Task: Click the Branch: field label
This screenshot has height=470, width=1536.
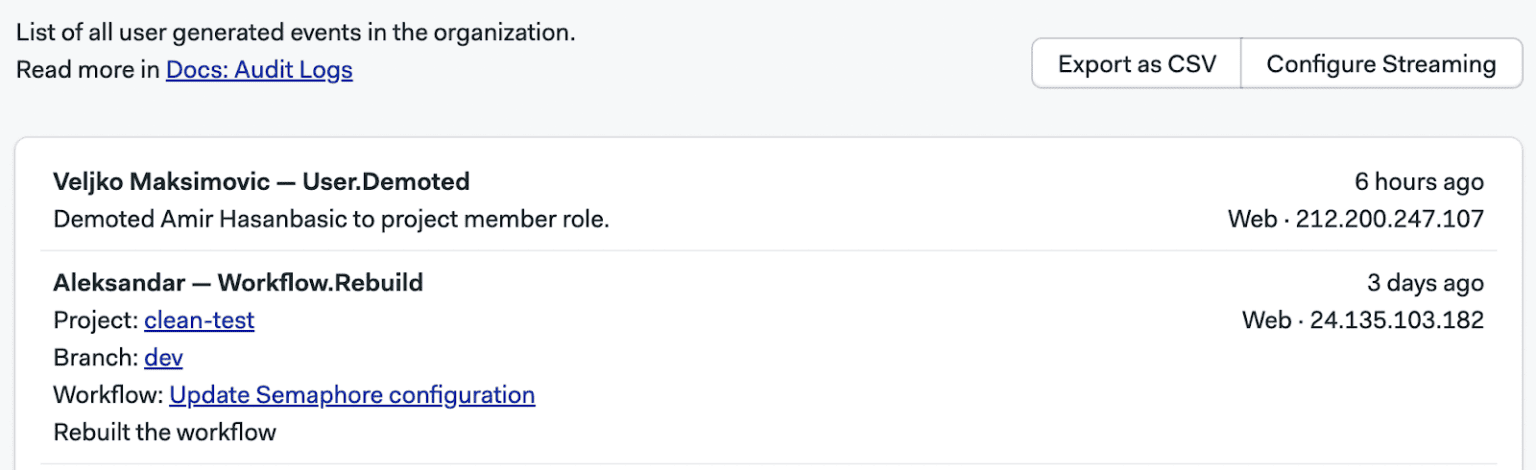Action: pyautogui.click(x=96, y=357)
